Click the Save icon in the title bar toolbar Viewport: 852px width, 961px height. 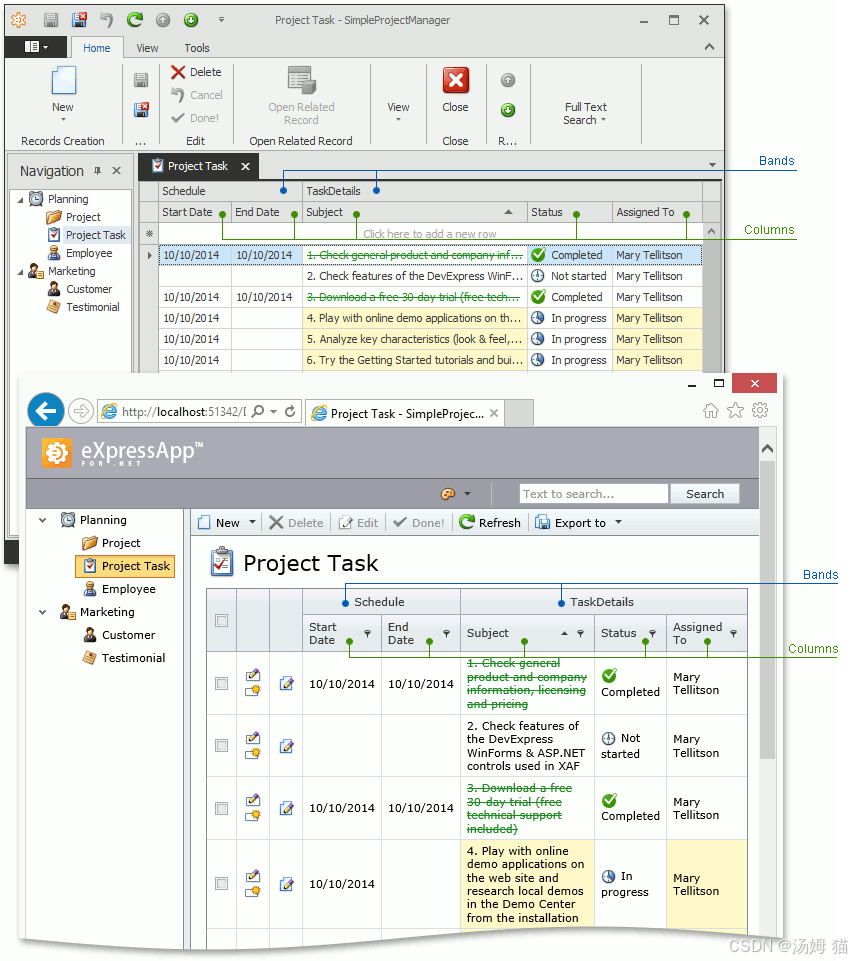pos(51,20)
